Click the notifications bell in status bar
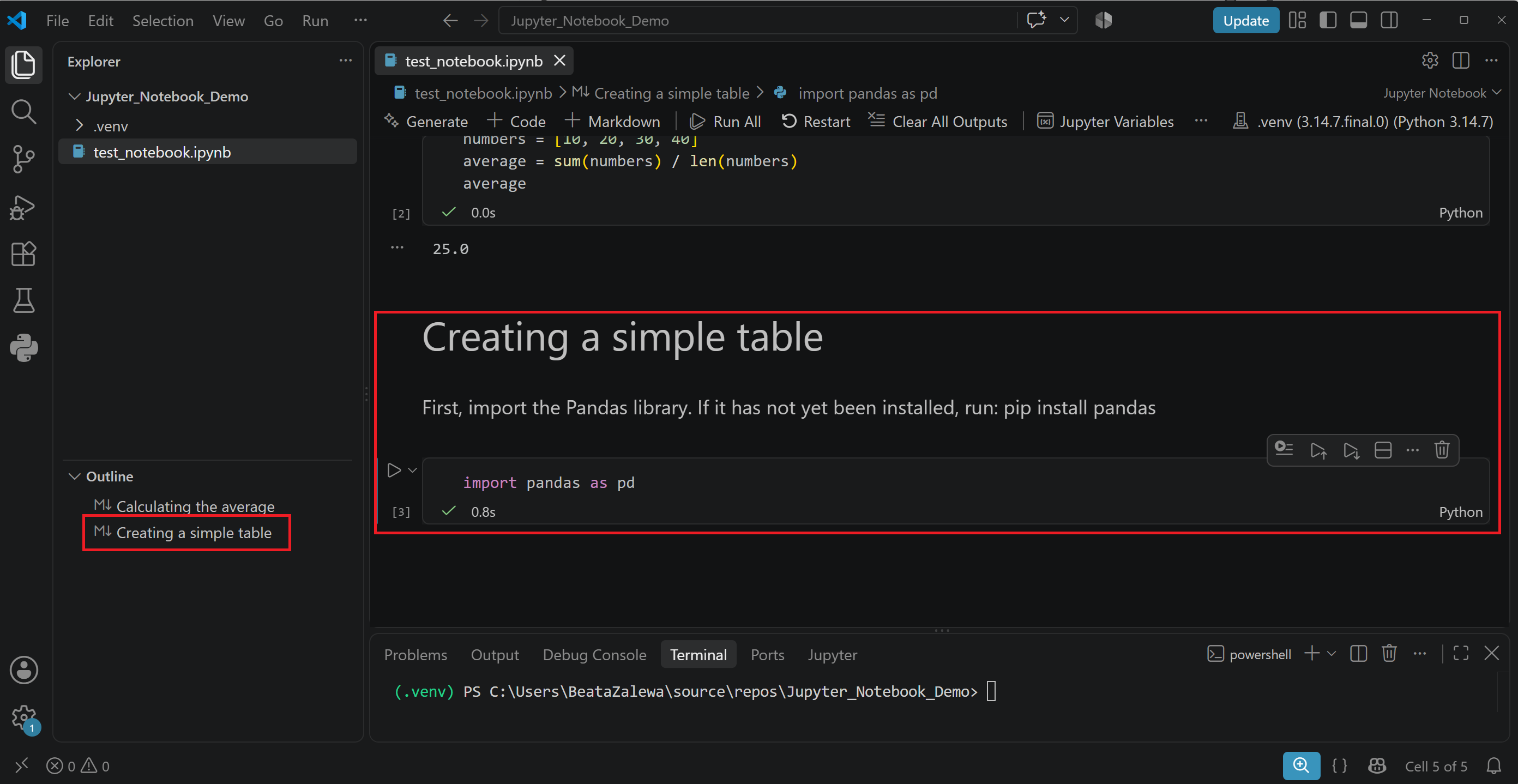 [1494, 766]
